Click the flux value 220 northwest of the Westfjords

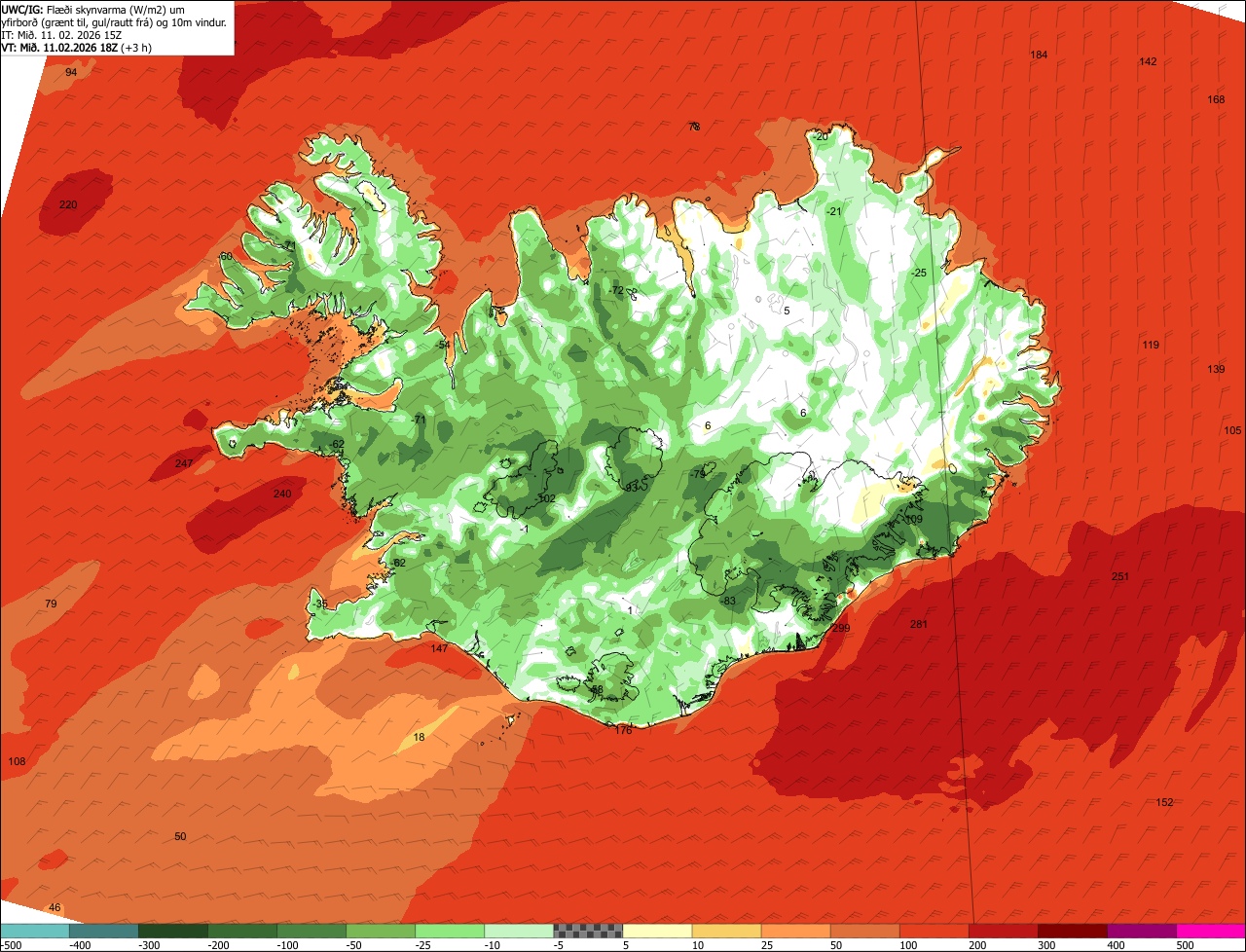click(68, 204)
